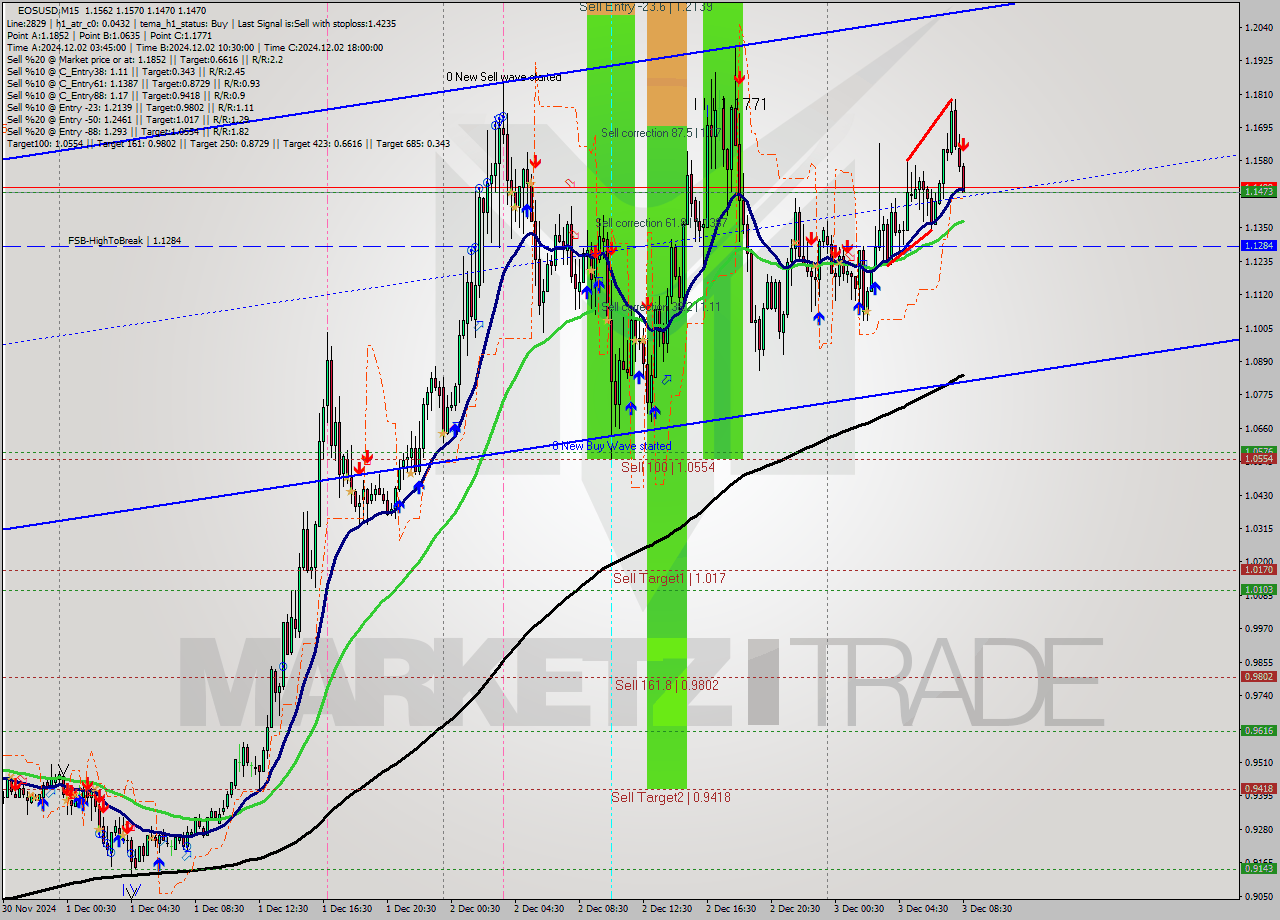The width and height of the screenshot is (1280, 920).
Task: Click the '2 Dec 00:30' time axis label
Action: [474, 909]
